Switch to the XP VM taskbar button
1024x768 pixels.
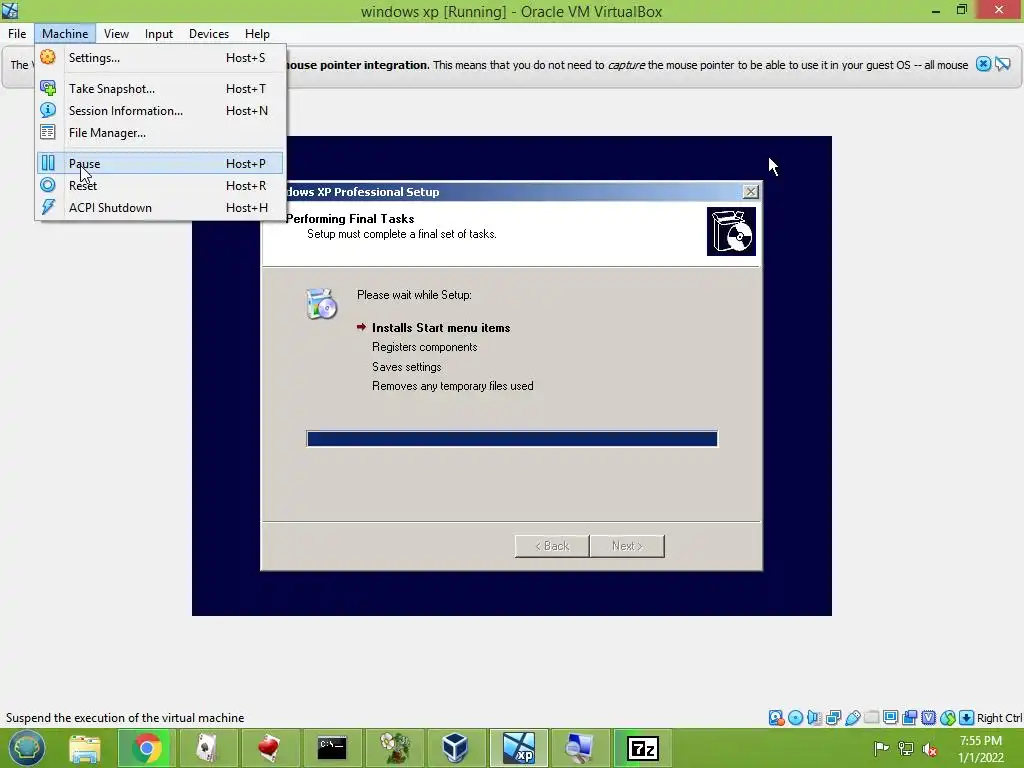pyautogui.click(x=519, y=748)
